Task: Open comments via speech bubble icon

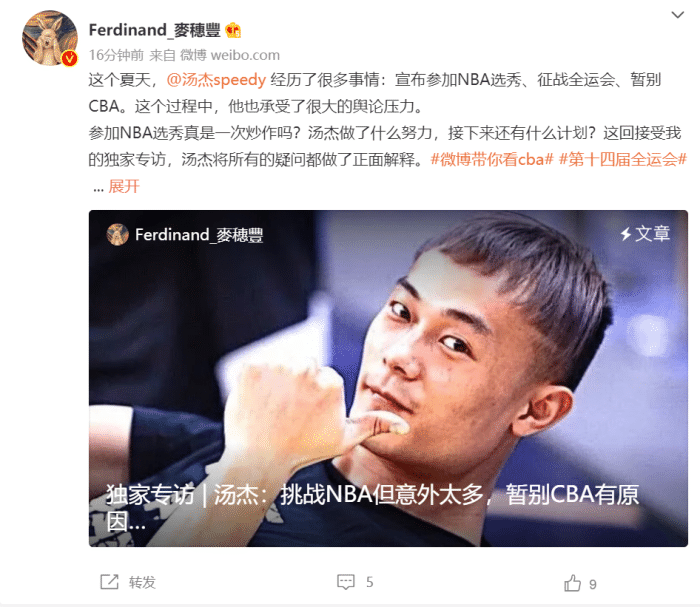Action: (346, 582)
